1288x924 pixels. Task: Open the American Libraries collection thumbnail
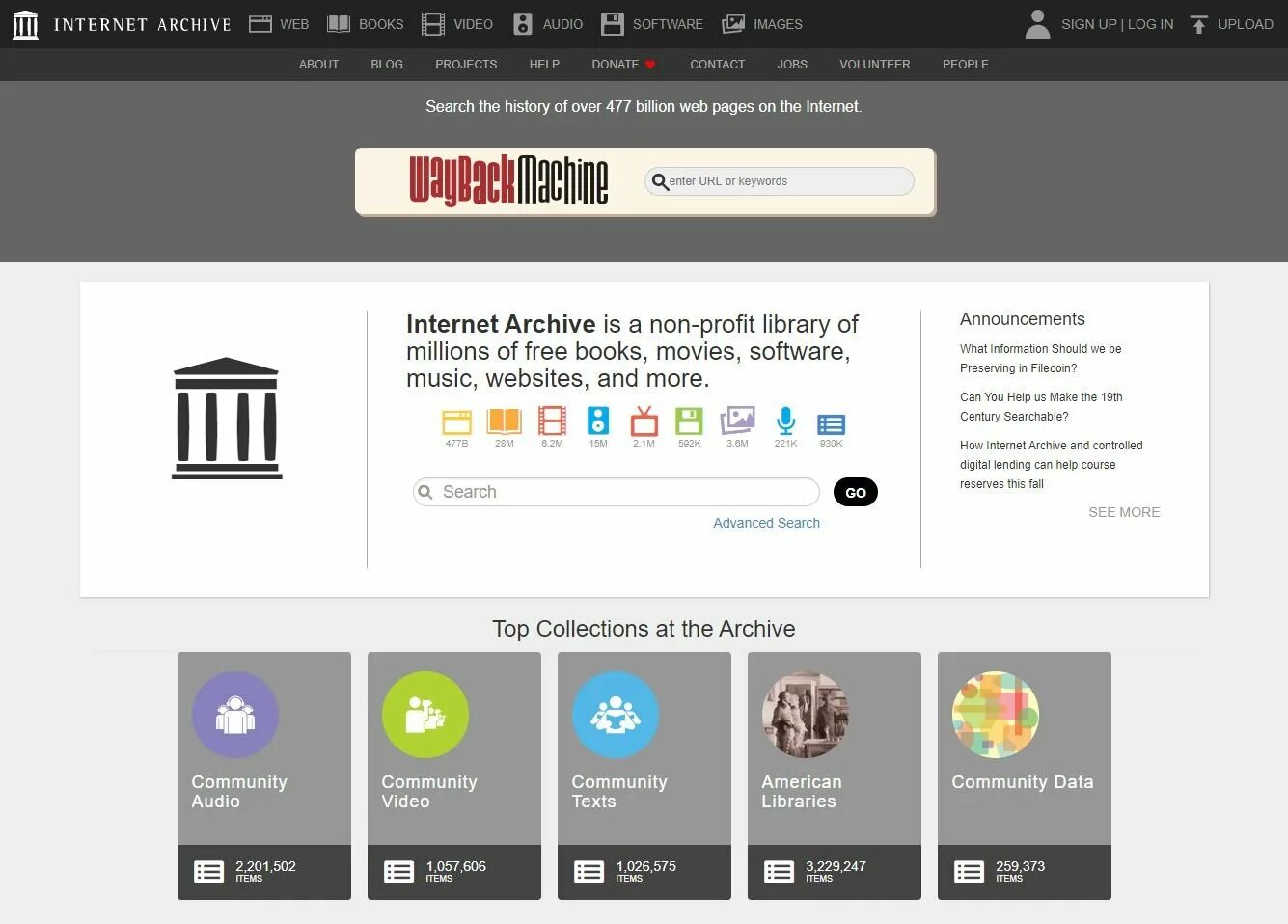click(x=806, y=715)
